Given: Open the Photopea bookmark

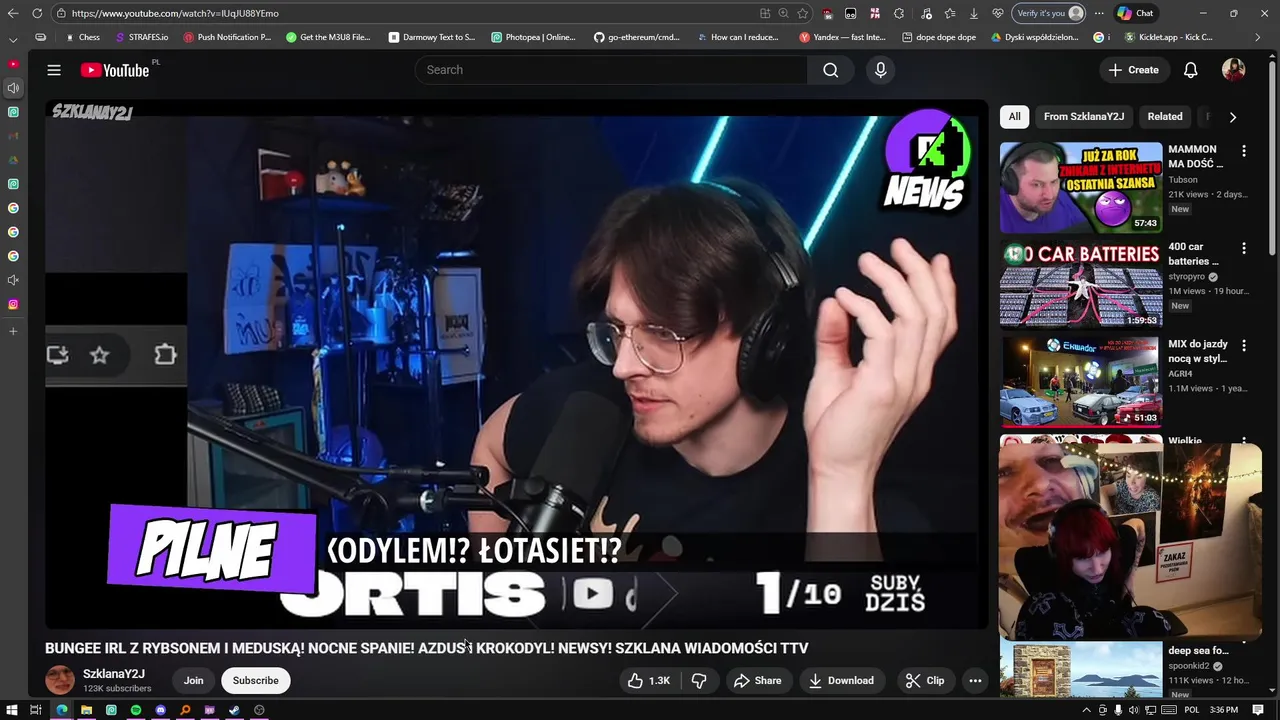Looking at the screenshot, I should point(533,37).
